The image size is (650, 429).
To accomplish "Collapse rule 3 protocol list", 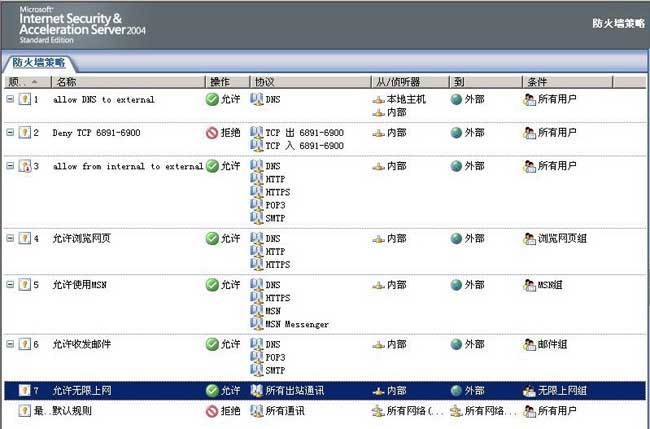I will [11, 166].
